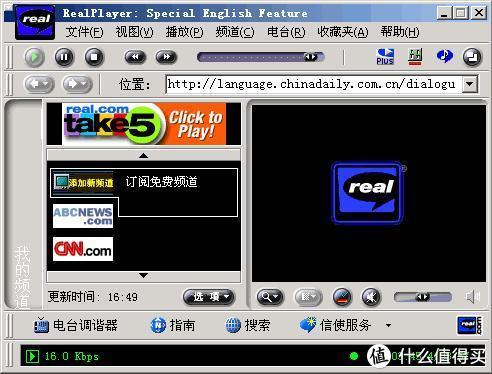
Task: Open the 电台(R) menu
Action: 286,32
